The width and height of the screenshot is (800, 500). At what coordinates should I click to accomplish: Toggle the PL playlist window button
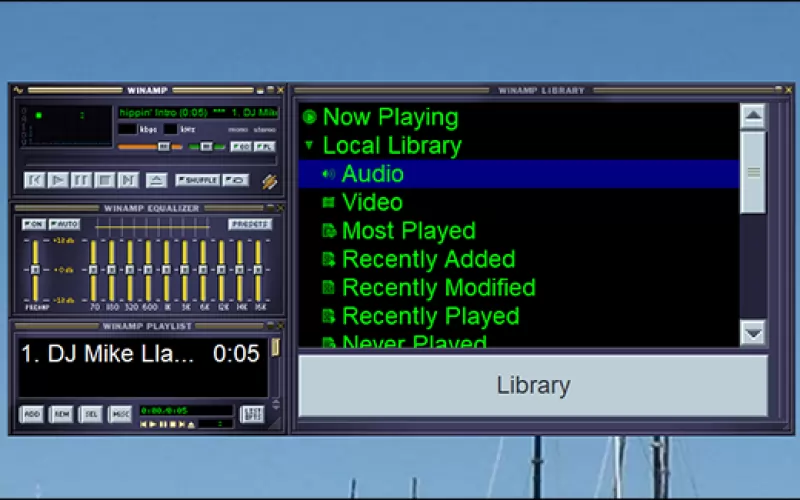265,147
